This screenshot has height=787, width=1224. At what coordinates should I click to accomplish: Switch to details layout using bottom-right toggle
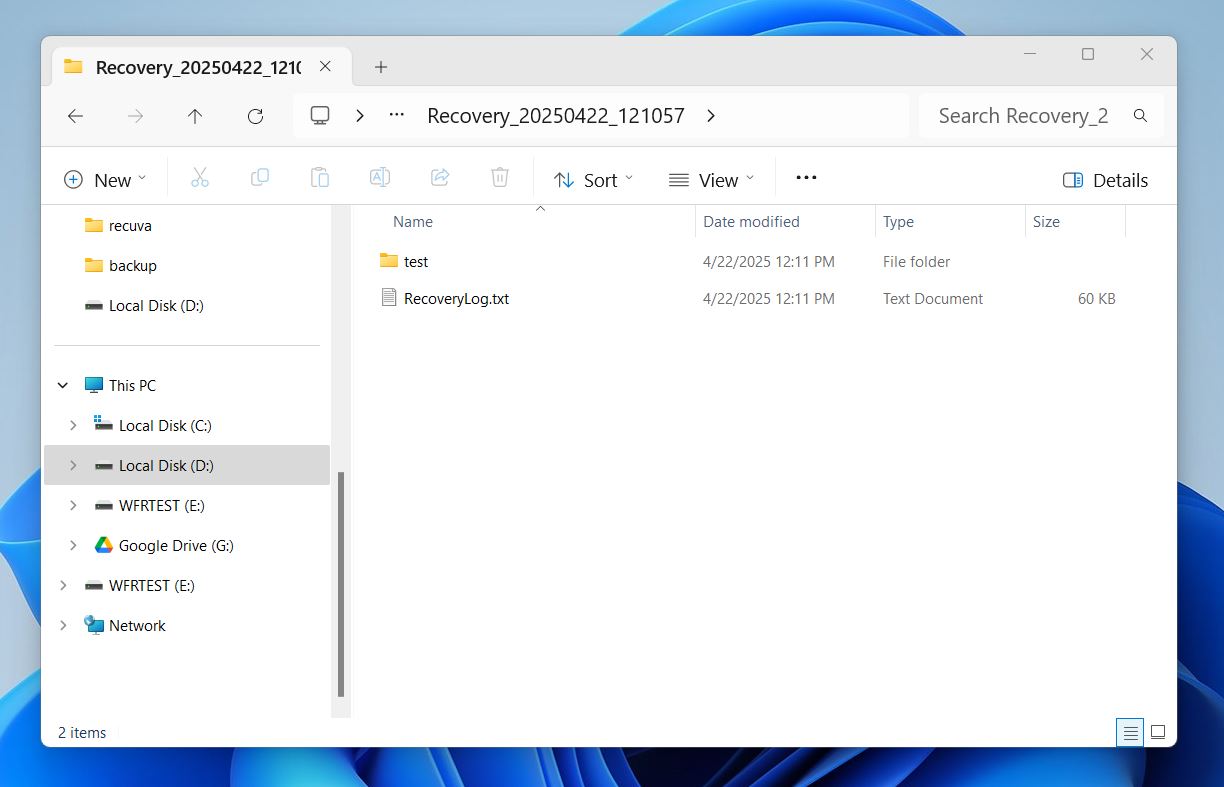click(x=1129, y=732)
